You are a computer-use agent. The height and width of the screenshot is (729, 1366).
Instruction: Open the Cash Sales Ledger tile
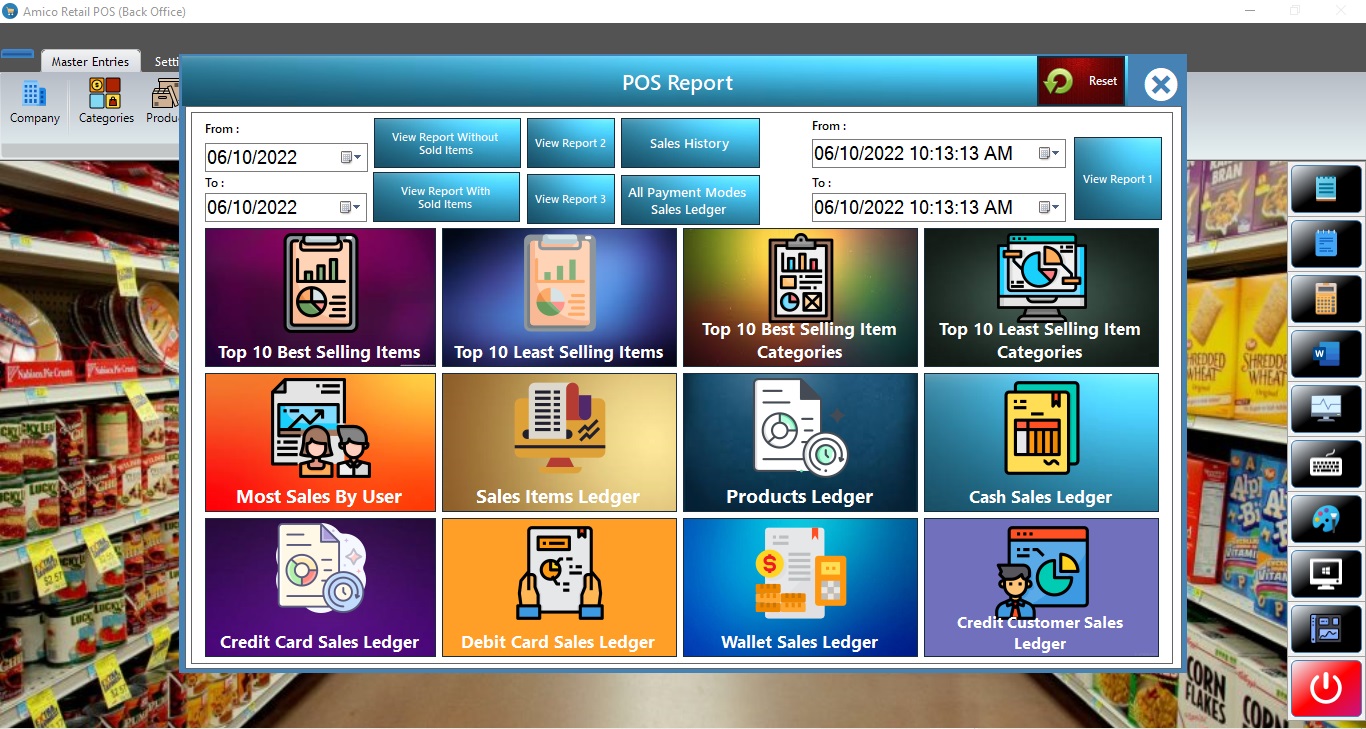1040,442
